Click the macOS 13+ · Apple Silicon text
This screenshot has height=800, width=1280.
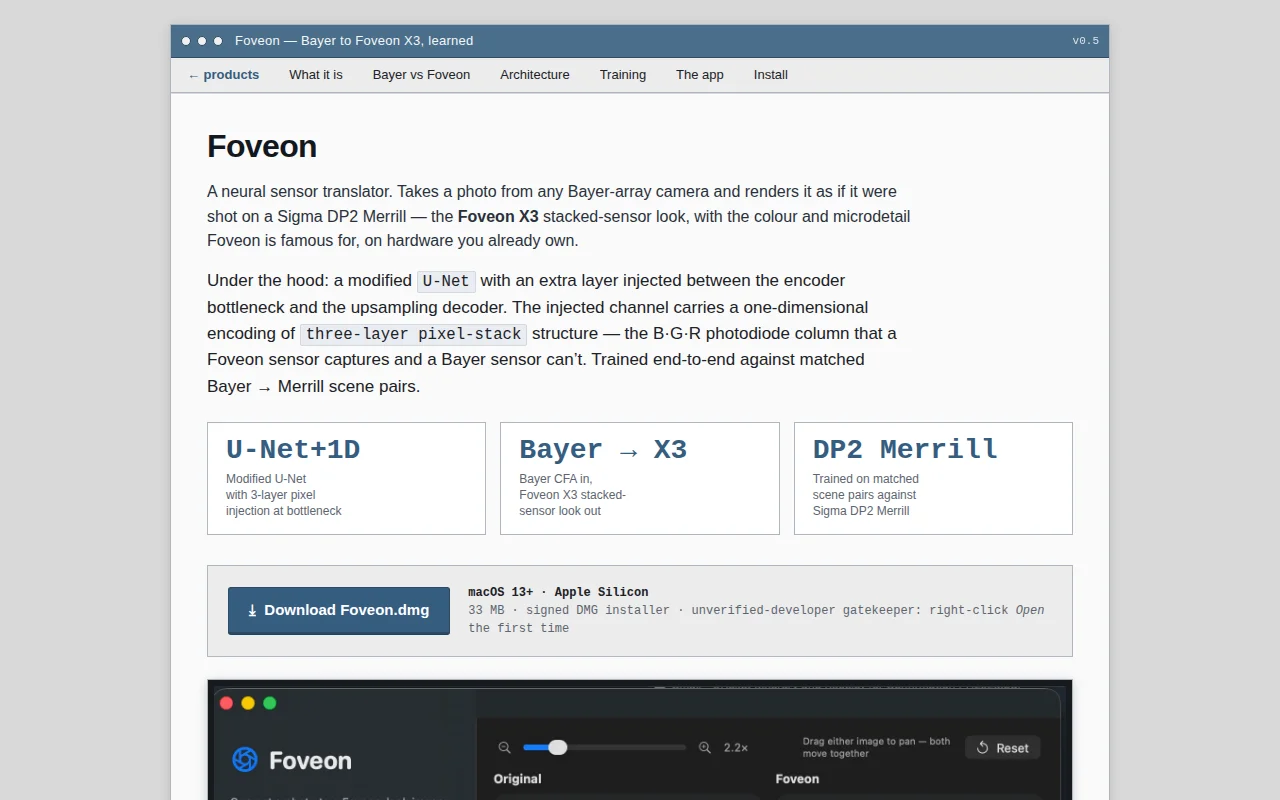(558, 592)
